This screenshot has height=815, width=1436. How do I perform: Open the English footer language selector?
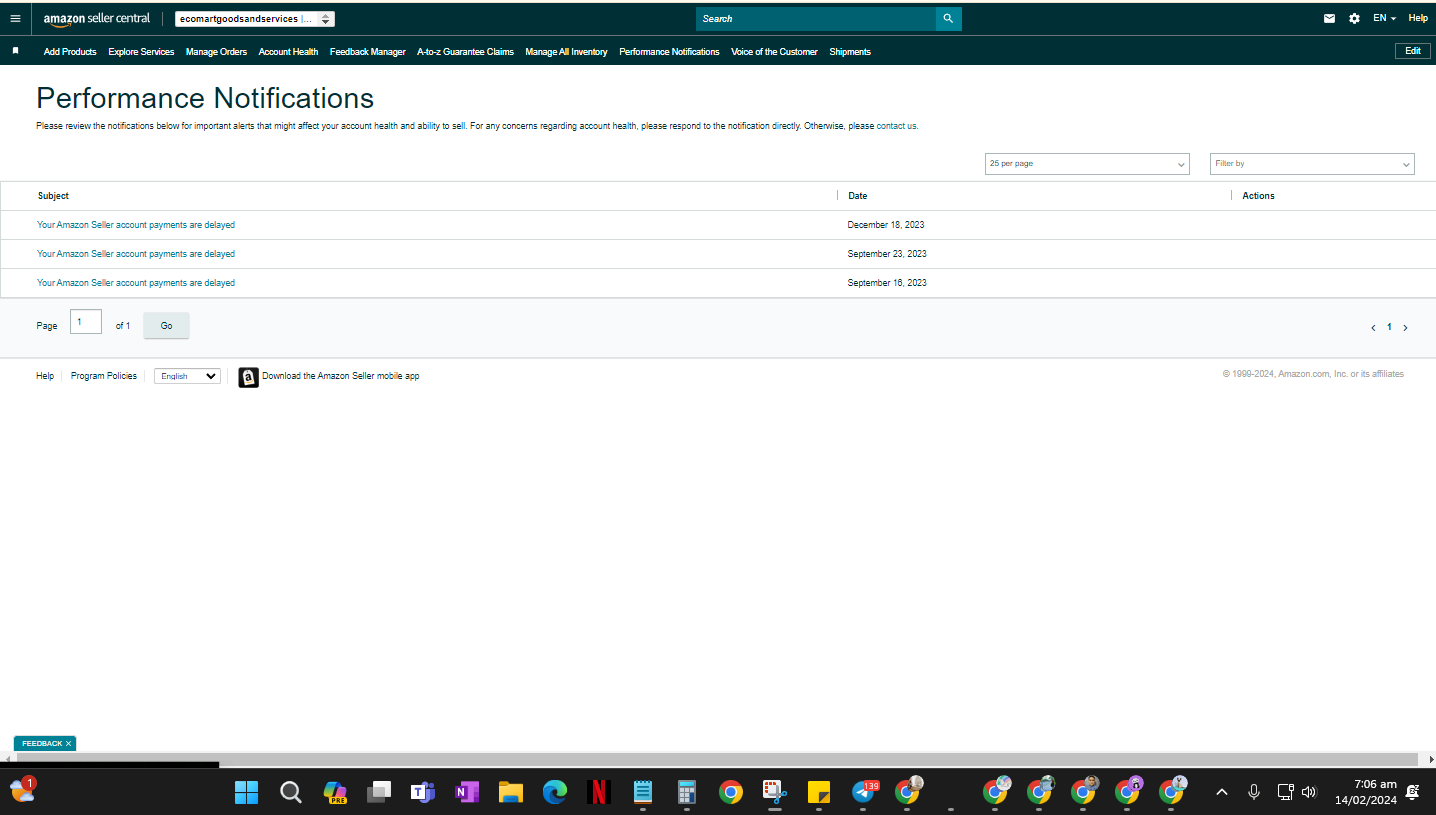pyautogui.click(x=187, y=376)
